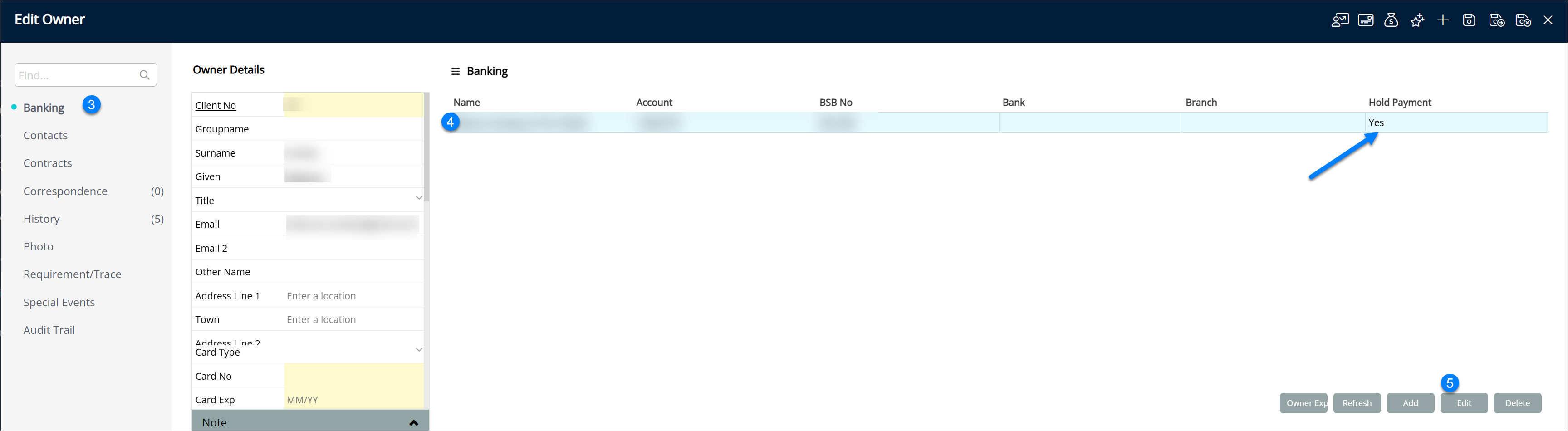Viewport: 1568px width, 431px height.
Task: Switch to the History section
Action: tap(41, 219)
